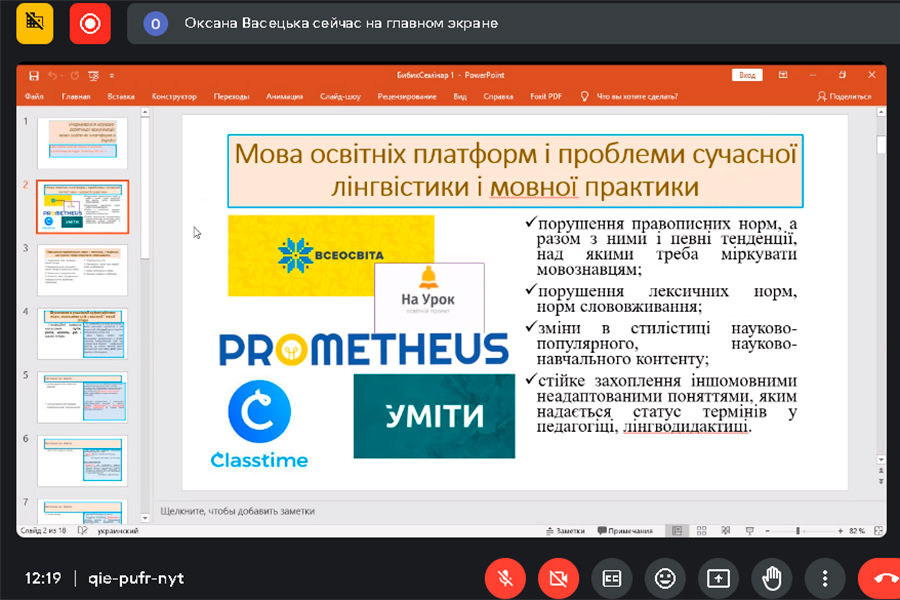Click the УМІТИ logo image
The width and height of the screenshot is (900, 600).
tap(434, 416)
